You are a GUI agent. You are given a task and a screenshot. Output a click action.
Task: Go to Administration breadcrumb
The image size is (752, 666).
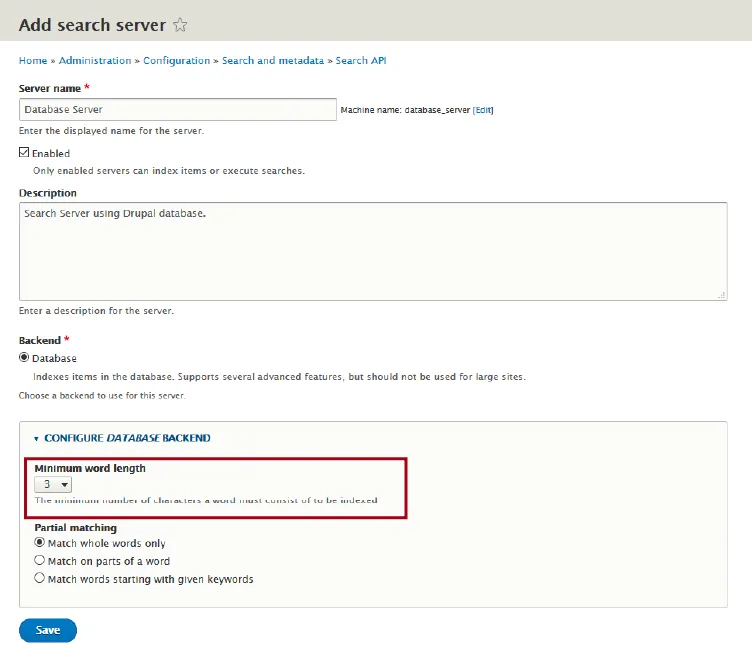click(95, 61)
